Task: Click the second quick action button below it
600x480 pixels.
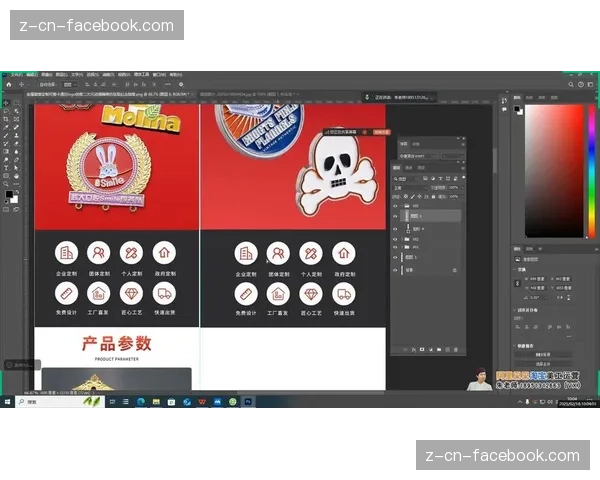Action: coord(543,364)
